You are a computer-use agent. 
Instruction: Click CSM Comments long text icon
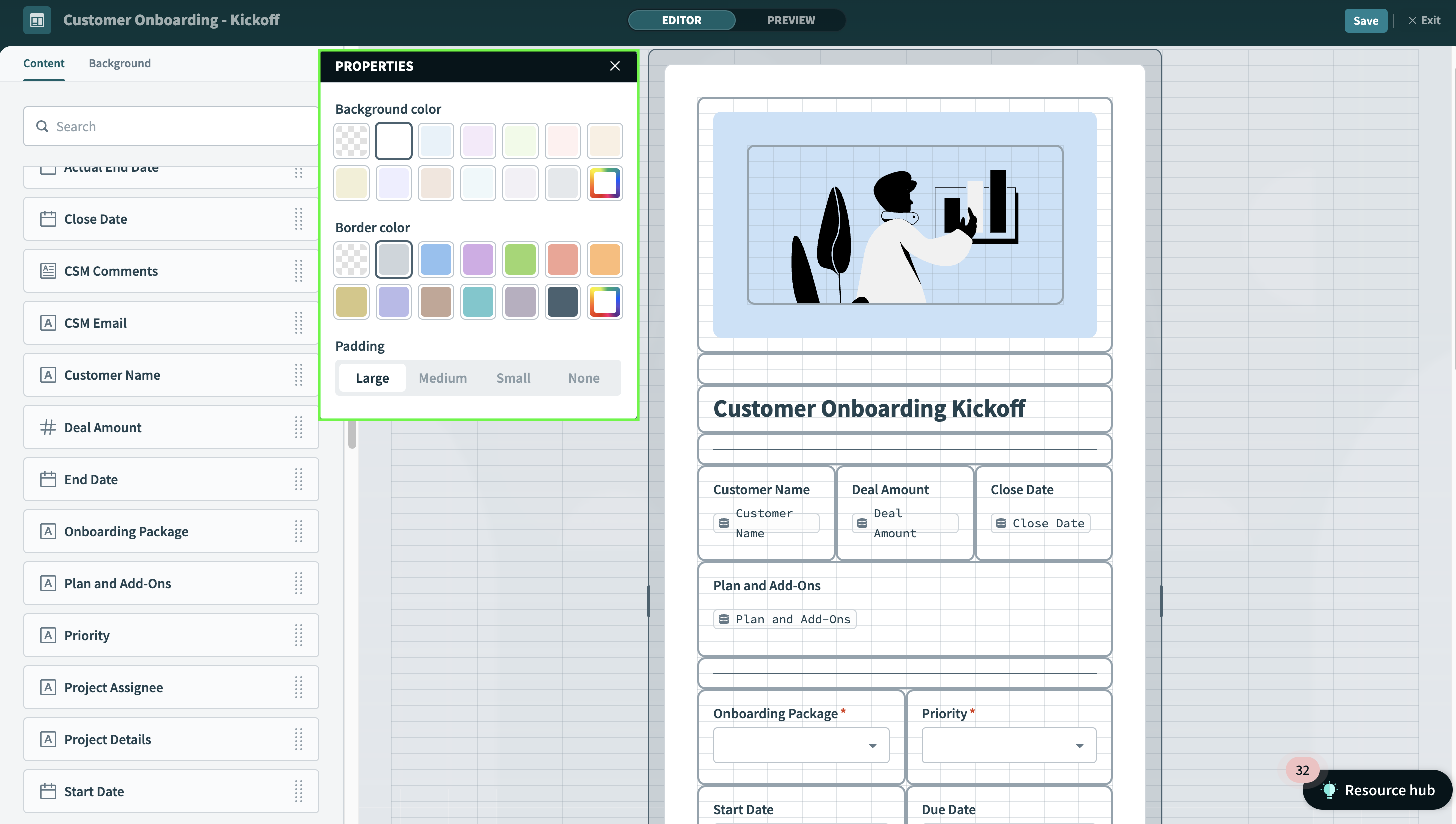(48, 271)
